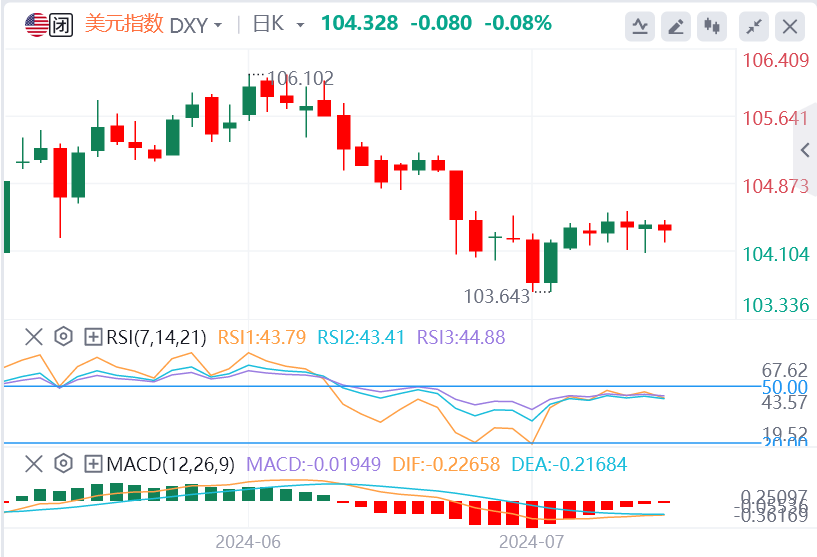Open the 日K period dropdown

[x=279, y=24]
